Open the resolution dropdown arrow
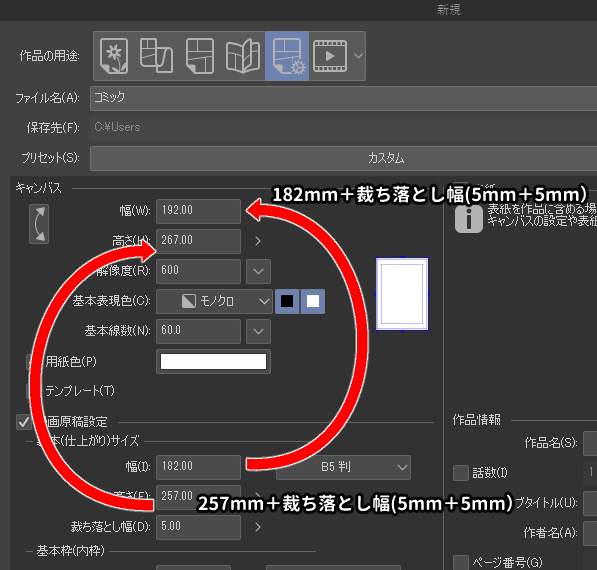 259,271
